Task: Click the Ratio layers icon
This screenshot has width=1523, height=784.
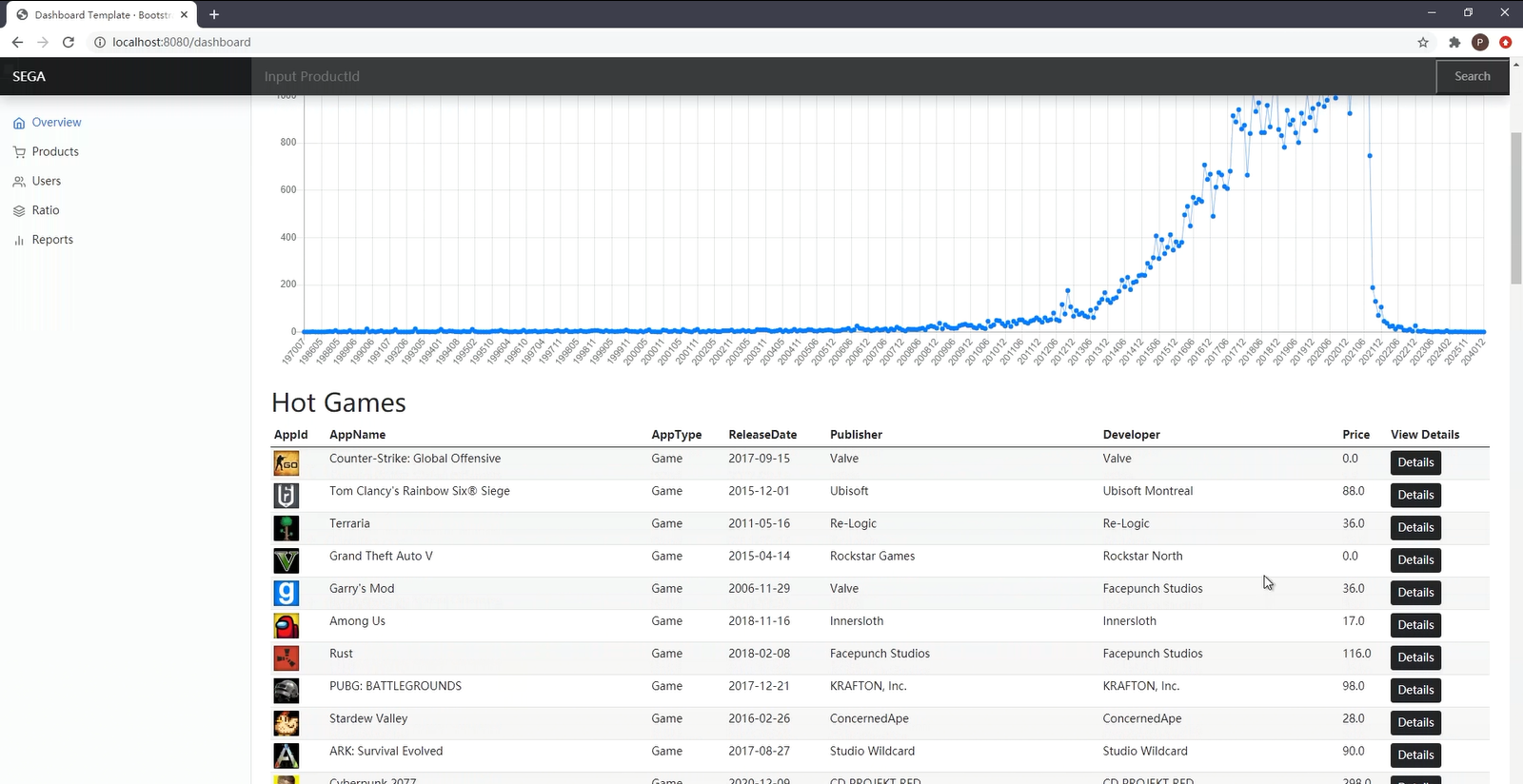Action: (x=19, y=211)
